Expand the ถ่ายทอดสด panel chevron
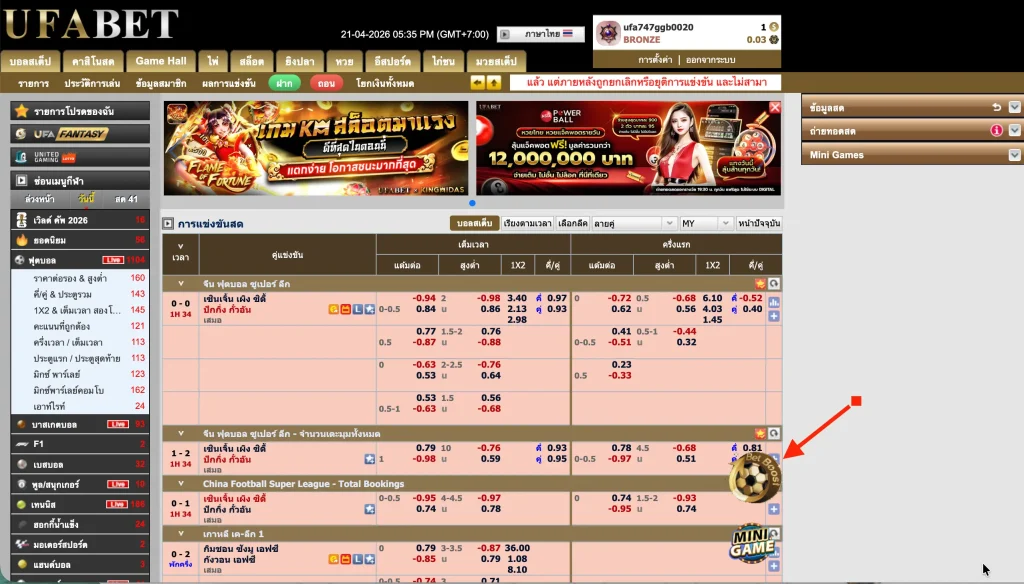 click(x=1014, y=131)
